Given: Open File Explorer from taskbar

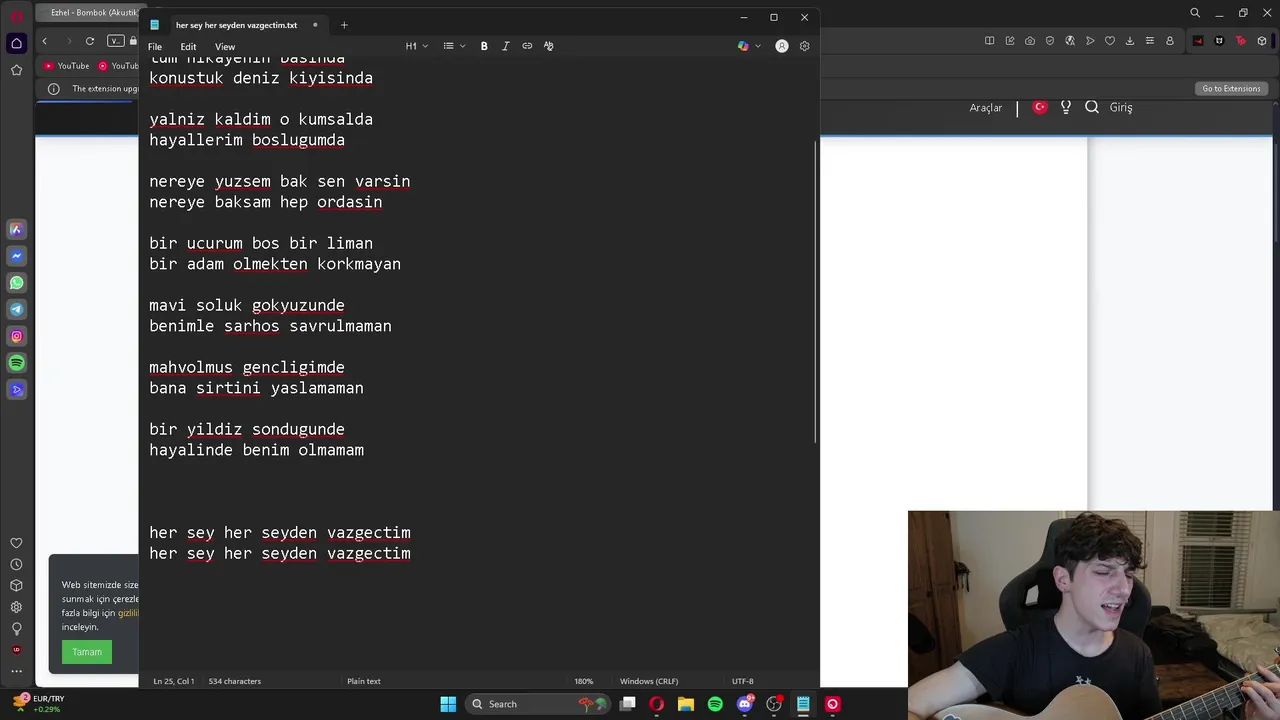Looking at the screenshot, I should 686,704.
